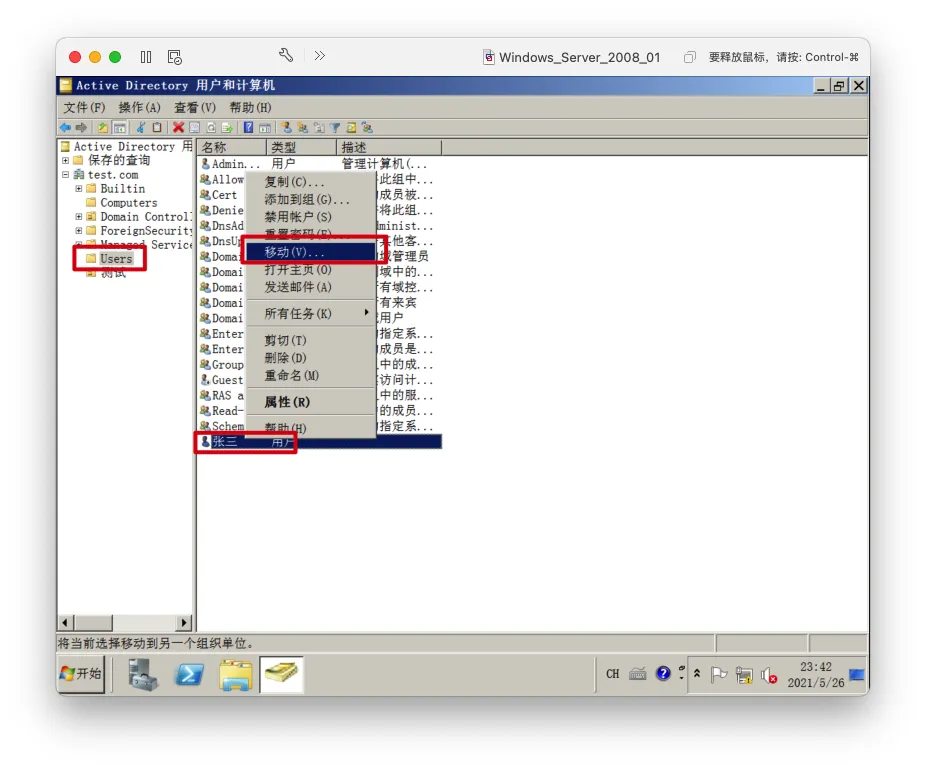
Task: Choose 重命名(M) in context menu
Action: (311, 376)
